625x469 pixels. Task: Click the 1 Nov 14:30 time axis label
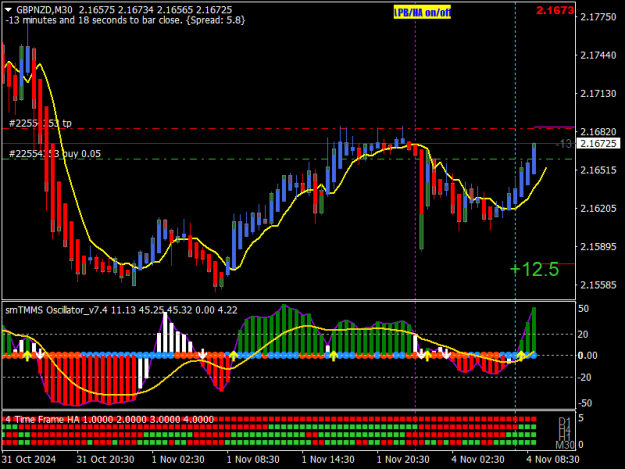point(328,459)
